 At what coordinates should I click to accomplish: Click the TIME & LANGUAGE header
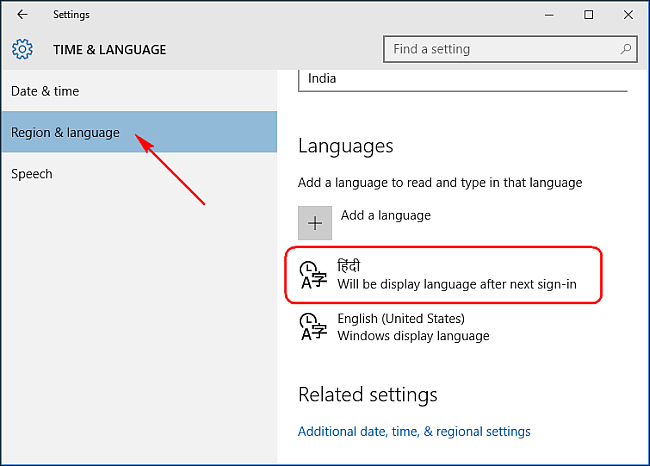tap(109, 49)
